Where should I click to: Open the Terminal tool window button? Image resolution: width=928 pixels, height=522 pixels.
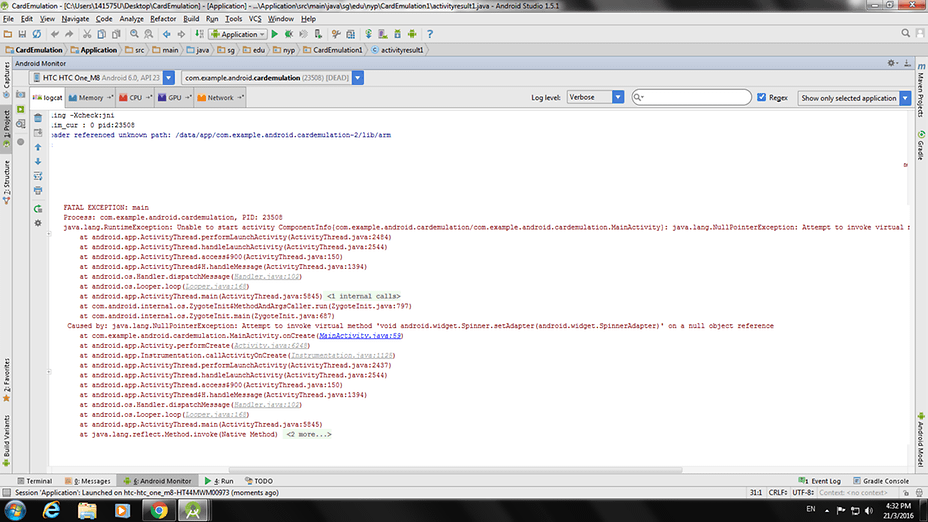[35, 481]
